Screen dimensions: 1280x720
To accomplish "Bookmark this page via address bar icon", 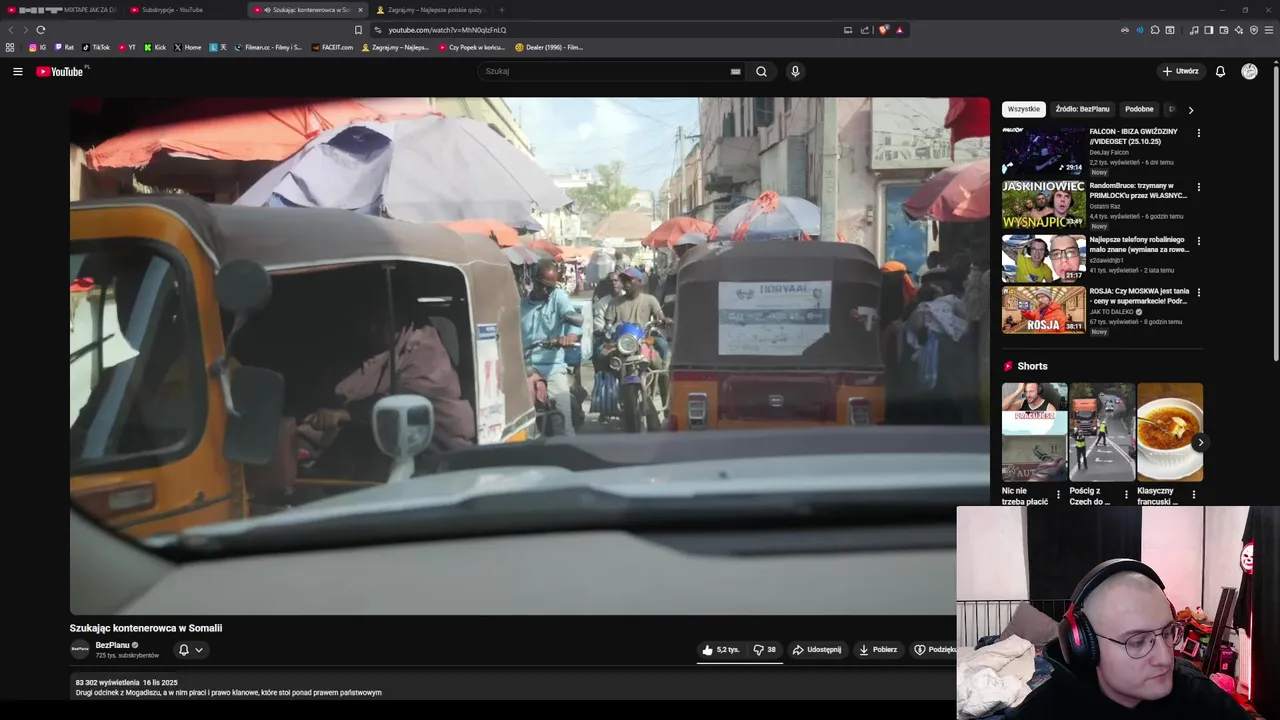I will click(359, 30).
